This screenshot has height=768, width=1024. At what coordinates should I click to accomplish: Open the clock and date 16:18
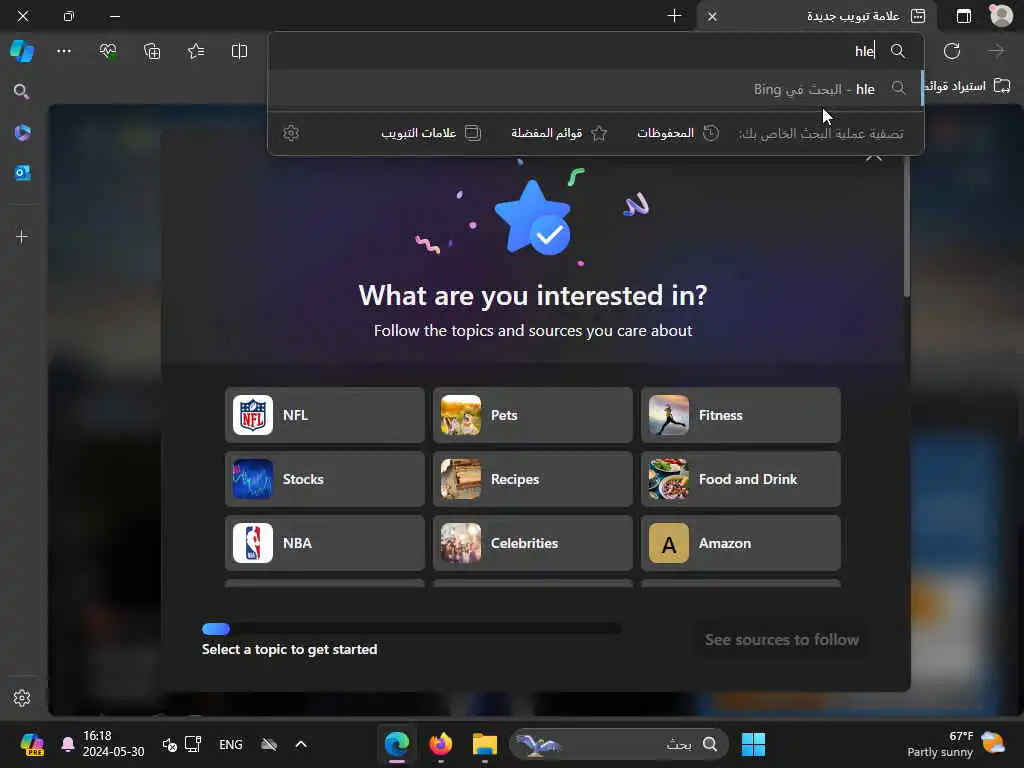[x=113, y=744]
